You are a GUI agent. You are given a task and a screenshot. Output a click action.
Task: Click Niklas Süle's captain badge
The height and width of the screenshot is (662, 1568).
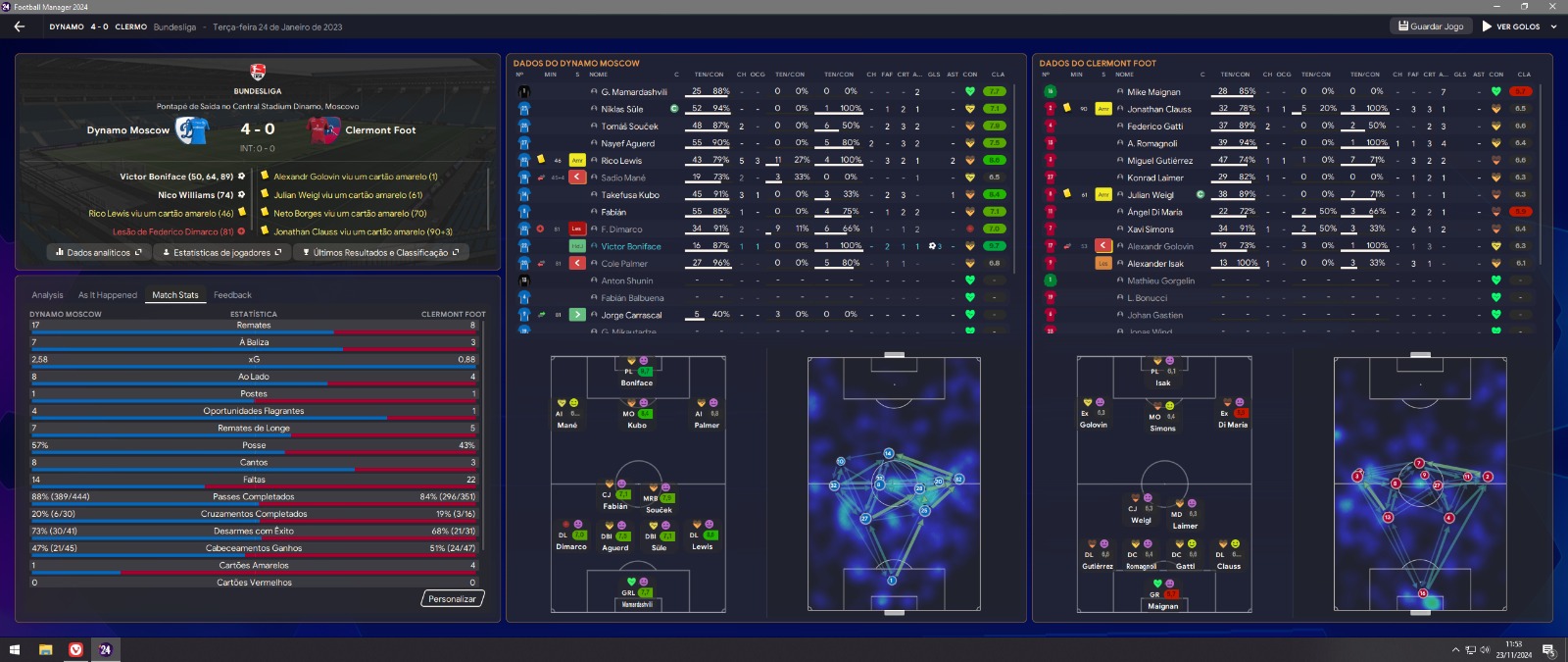pos(674,109)
